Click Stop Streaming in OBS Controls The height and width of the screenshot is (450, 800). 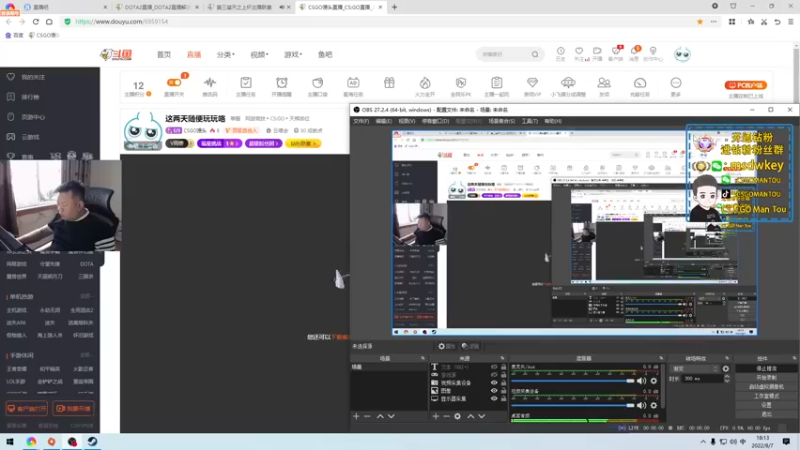click(x=766, y=368)
